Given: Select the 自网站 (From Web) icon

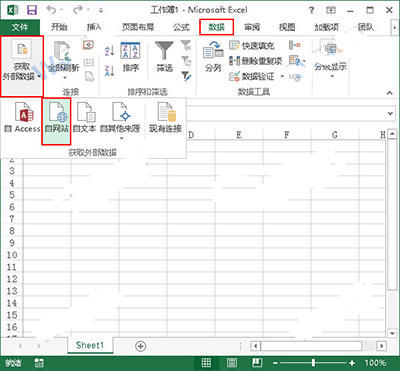Looking at the screenshot, I should pos(57,121).
